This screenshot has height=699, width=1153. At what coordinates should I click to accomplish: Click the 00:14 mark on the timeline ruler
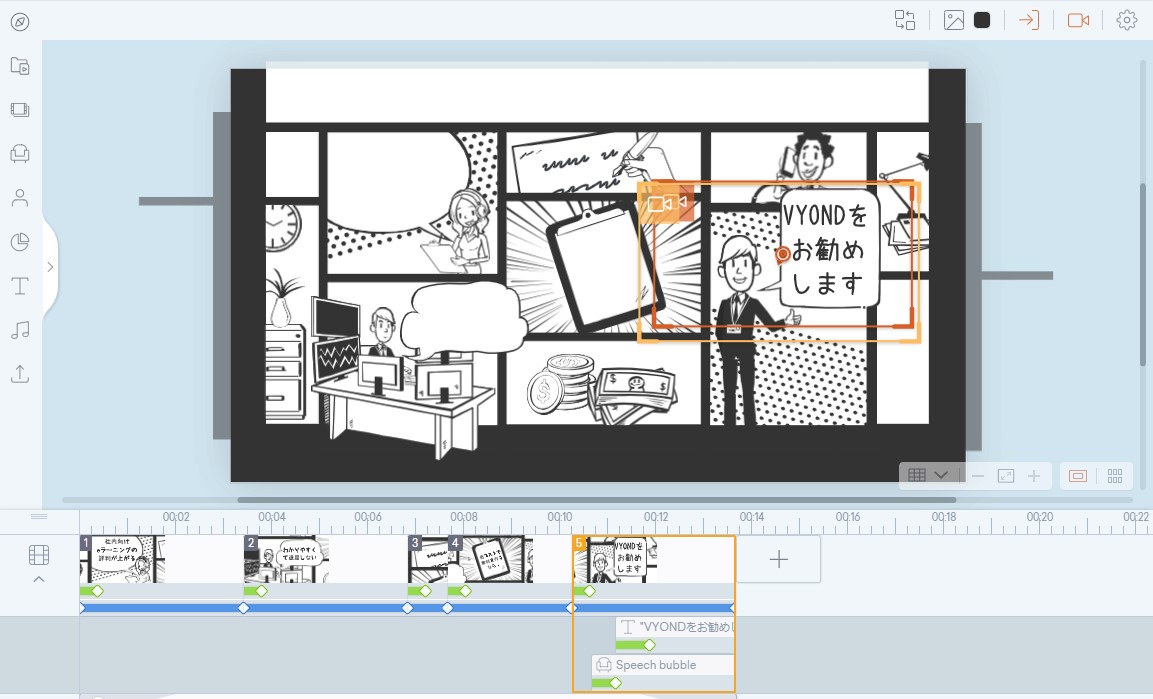pos(752,517)
